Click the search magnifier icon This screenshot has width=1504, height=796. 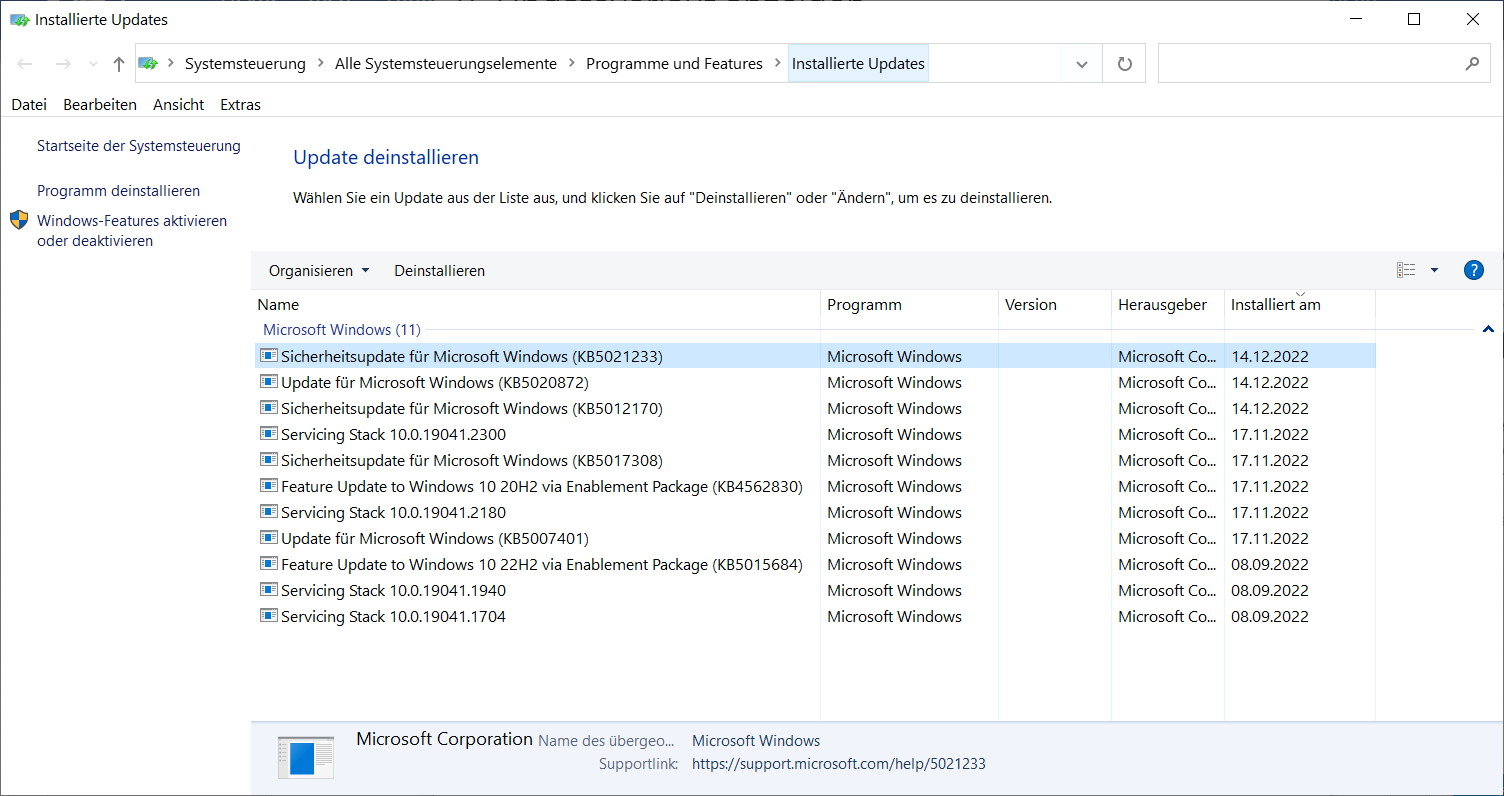pos(1472,63)
